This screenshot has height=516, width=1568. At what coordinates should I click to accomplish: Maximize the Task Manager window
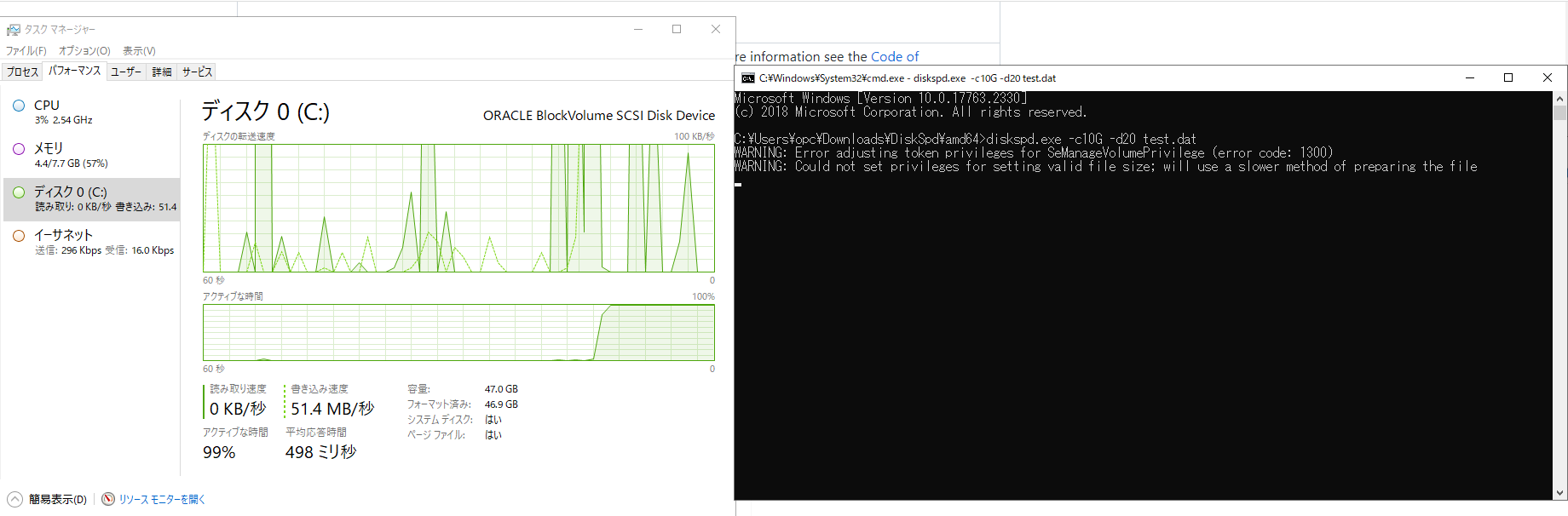[677, 29]
